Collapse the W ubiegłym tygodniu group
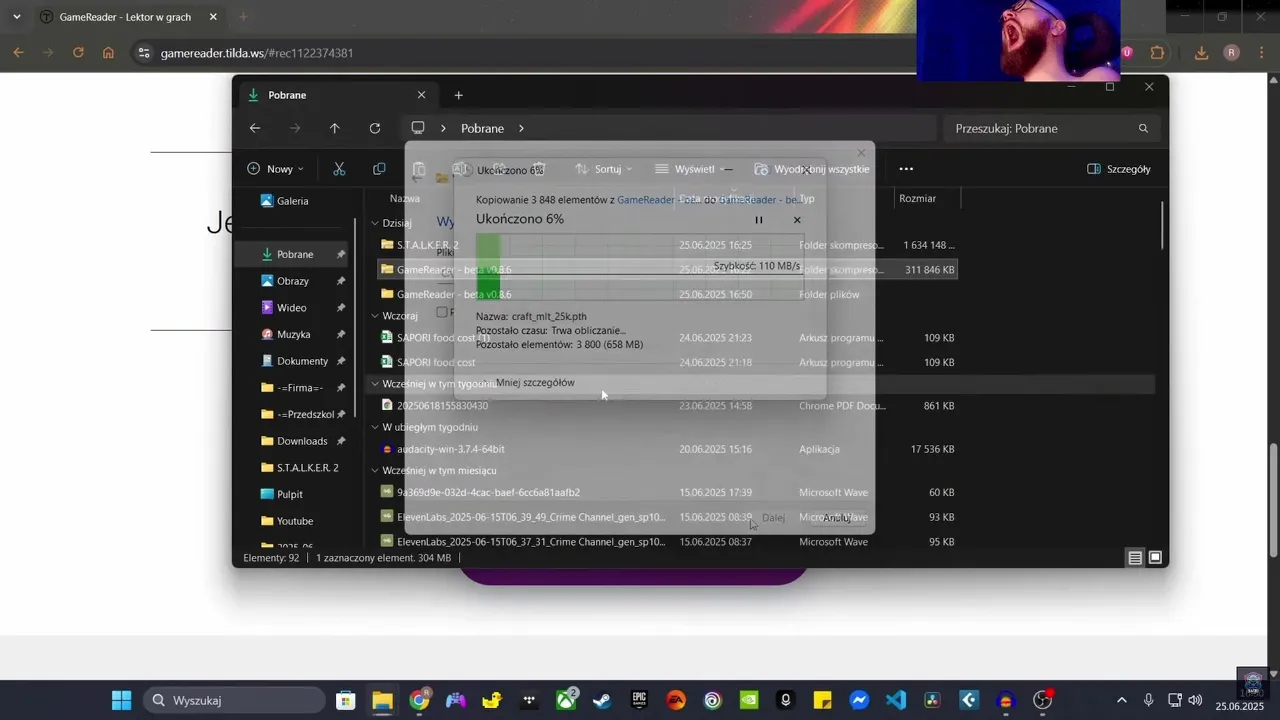 [x=375, y=427]
